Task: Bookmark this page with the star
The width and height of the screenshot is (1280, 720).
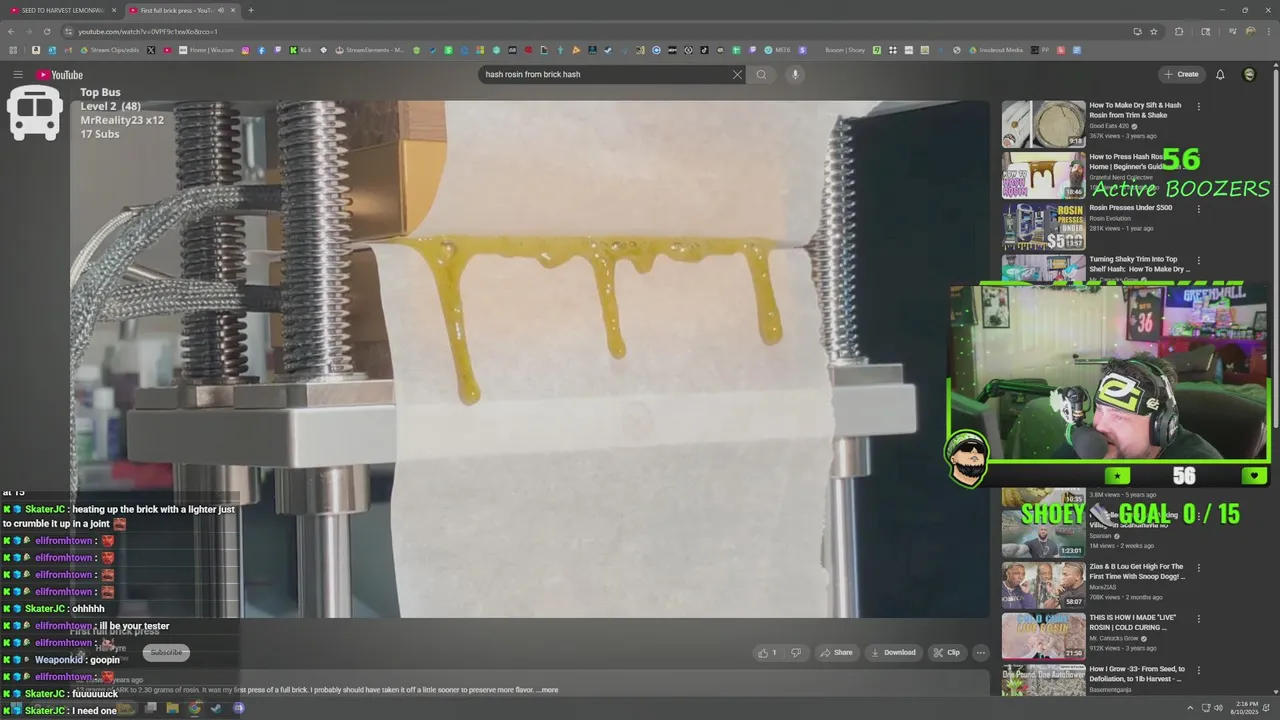Action: (x=1153, y=31)
